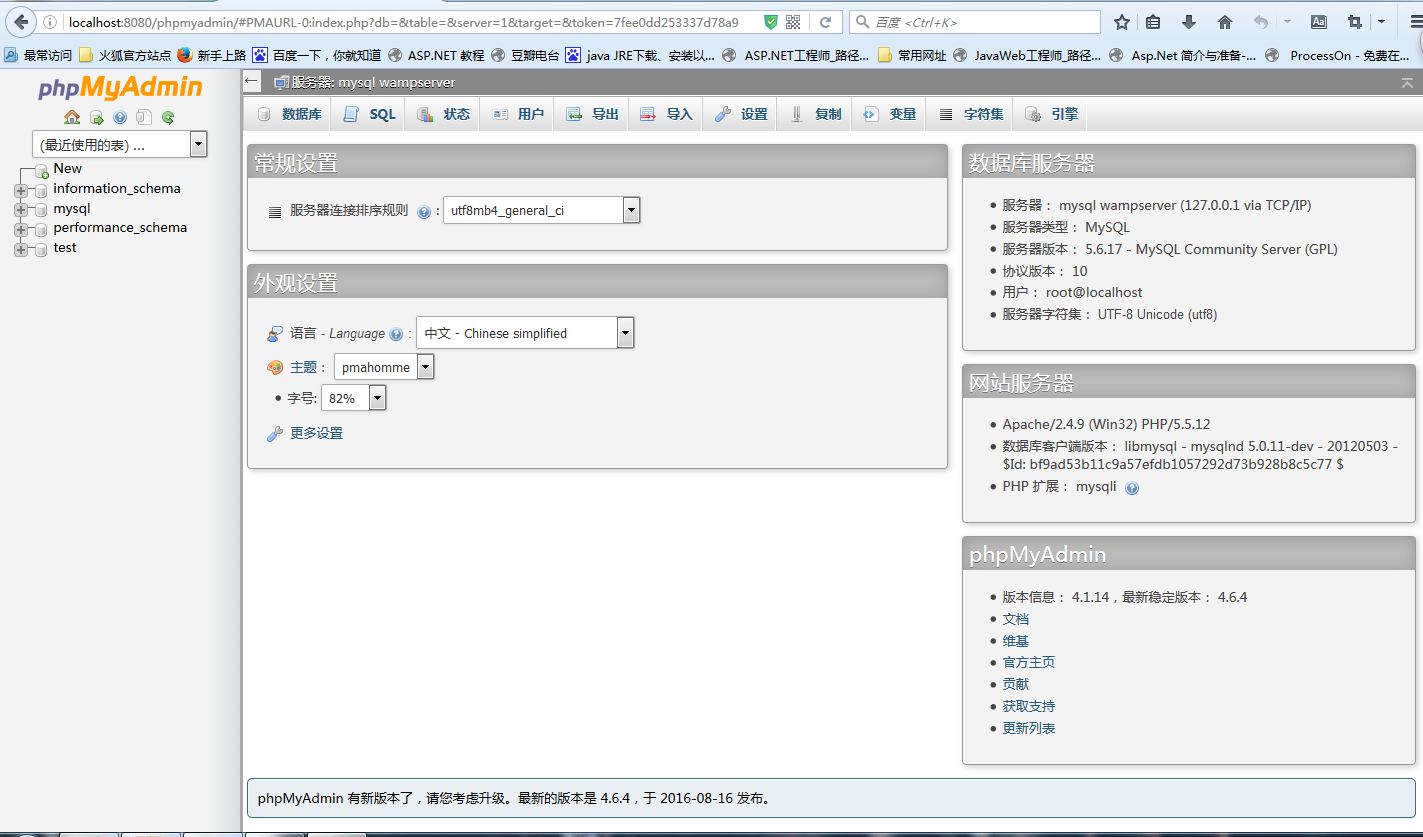Click help icon next to PHP 扩展 mysqli
This screenshot has width=1423, height=837.
click(1132, 488)
